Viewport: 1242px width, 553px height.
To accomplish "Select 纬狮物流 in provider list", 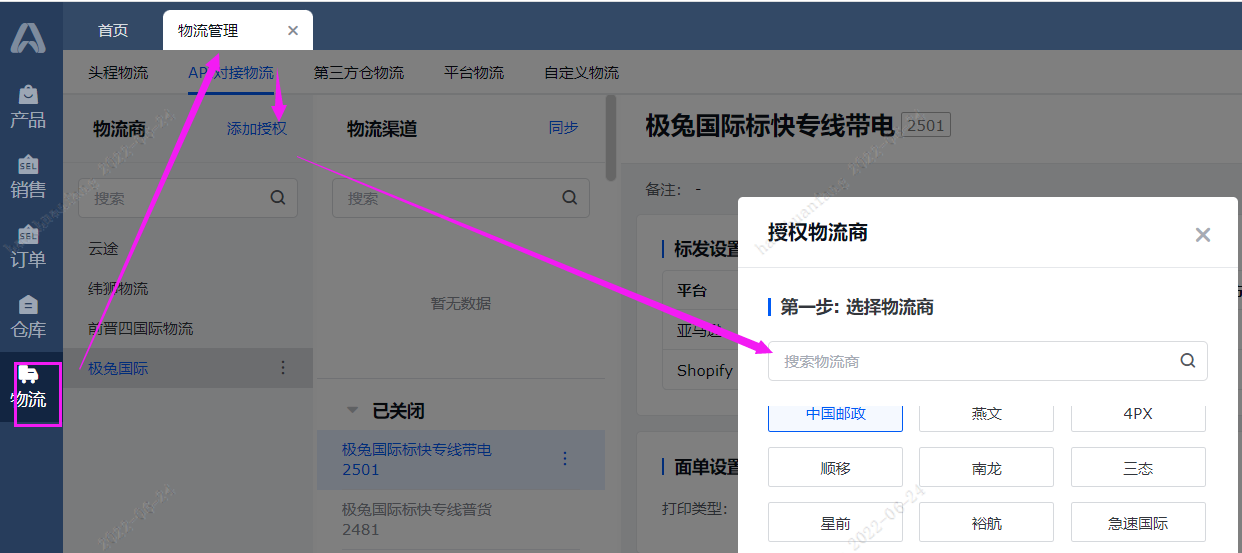I will [x=188, y=288].
